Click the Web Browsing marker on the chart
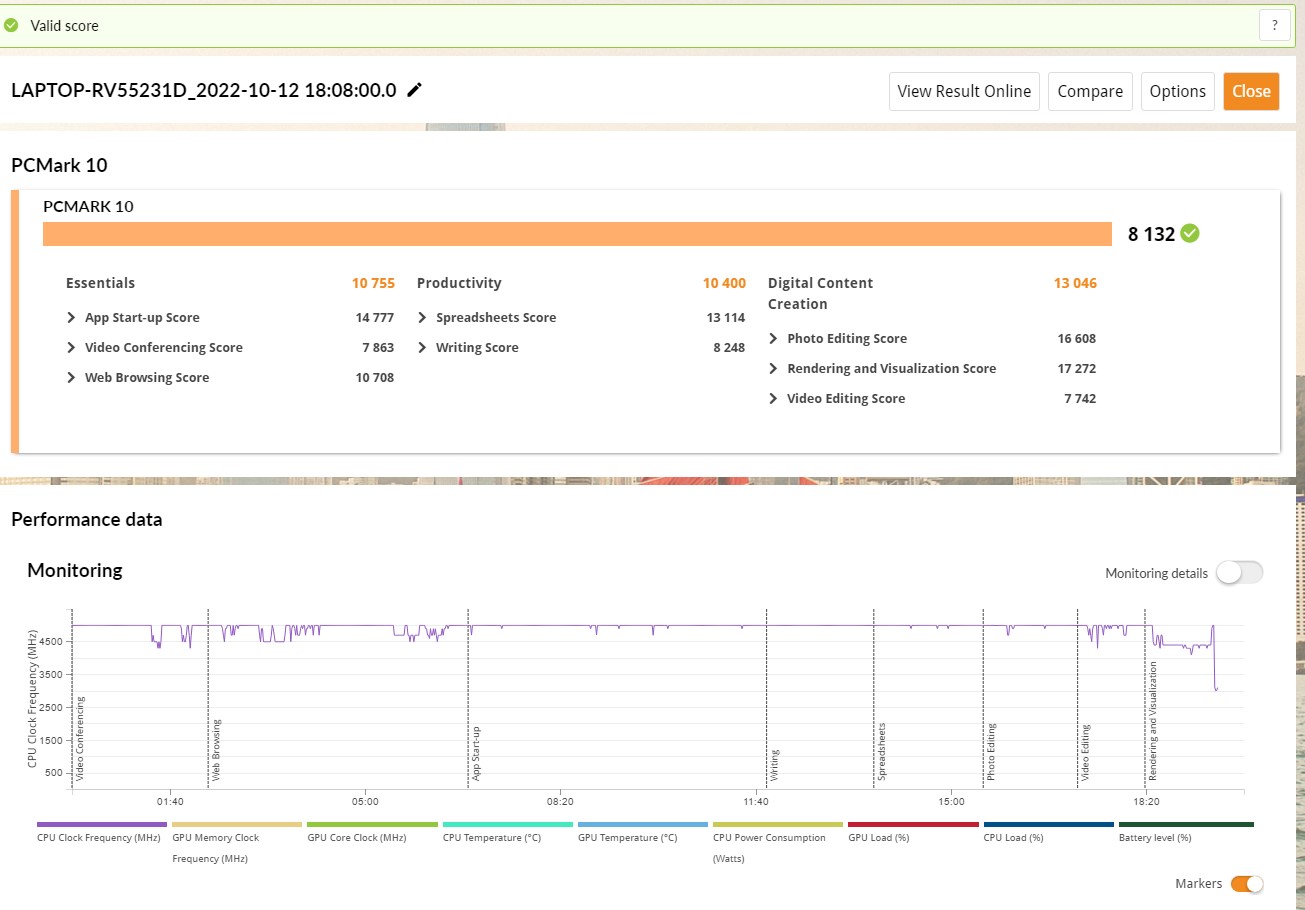This screenshot has width=1305, height=910. pyautogui.click(x=216, y=748)
